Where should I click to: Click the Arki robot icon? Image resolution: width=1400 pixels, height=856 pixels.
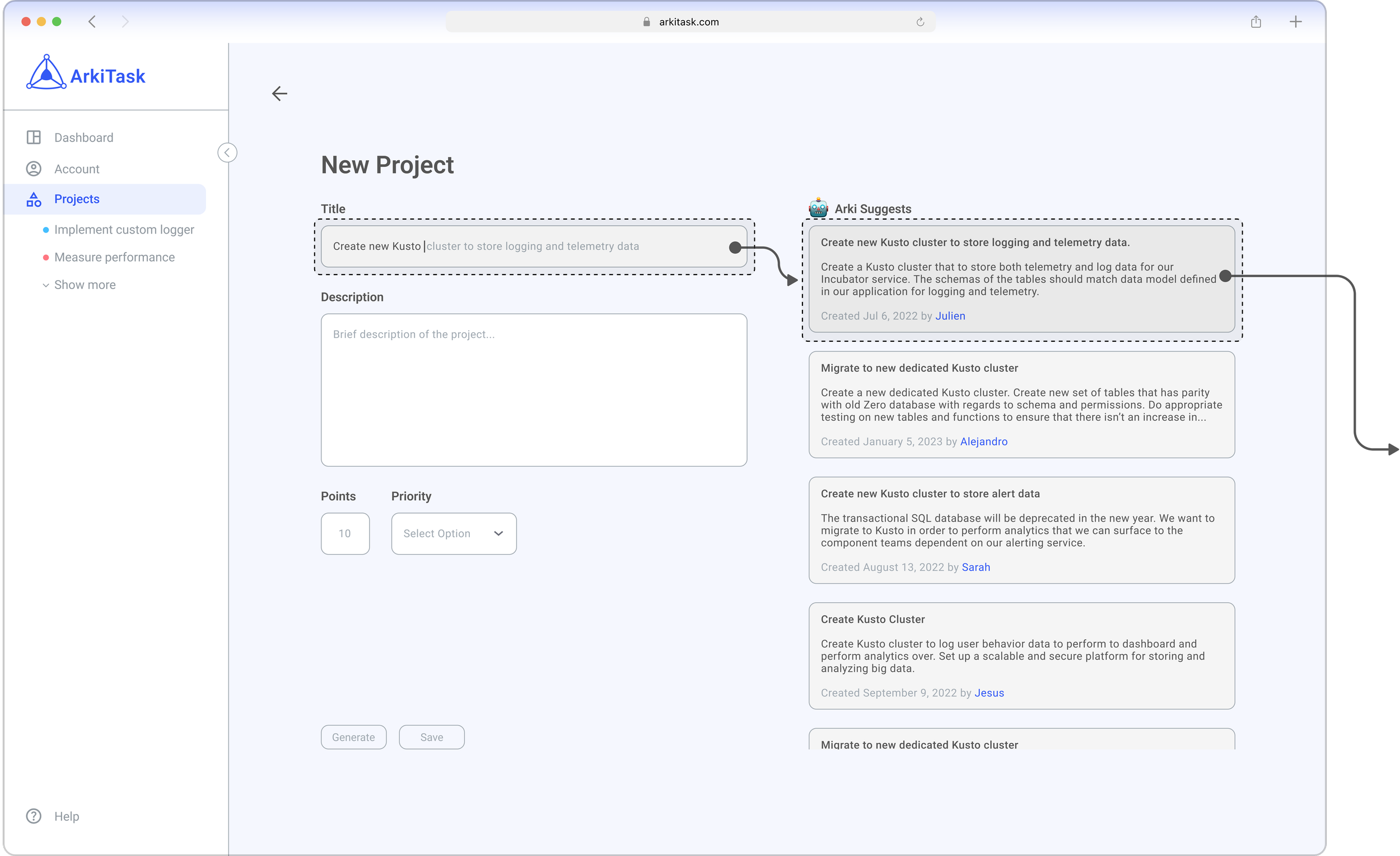click(x=818, y=208)
